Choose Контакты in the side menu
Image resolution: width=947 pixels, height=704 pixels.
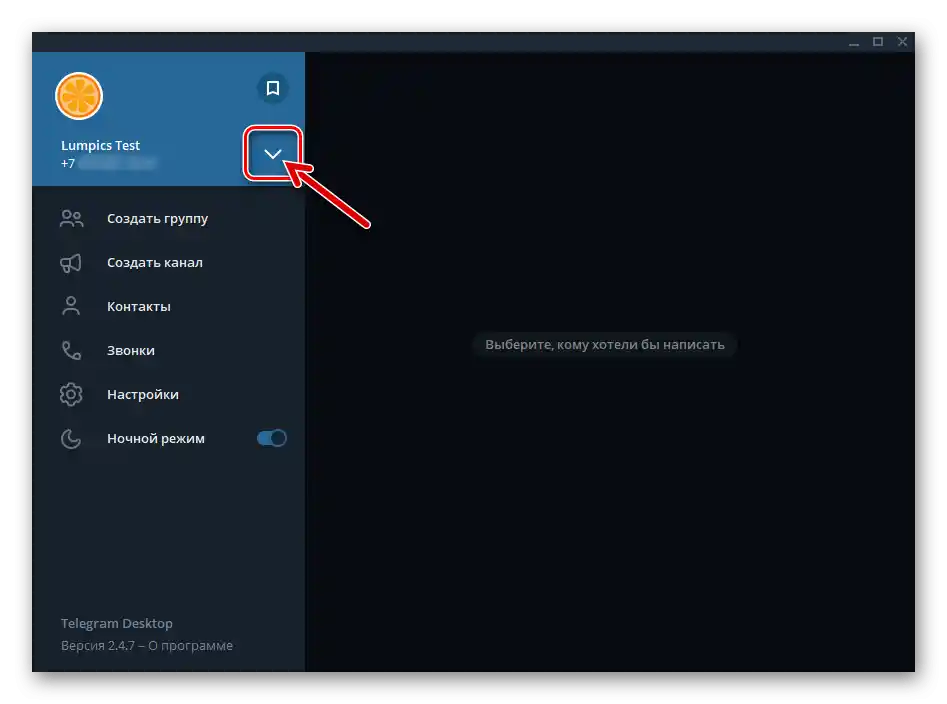[x=138, y=306]
